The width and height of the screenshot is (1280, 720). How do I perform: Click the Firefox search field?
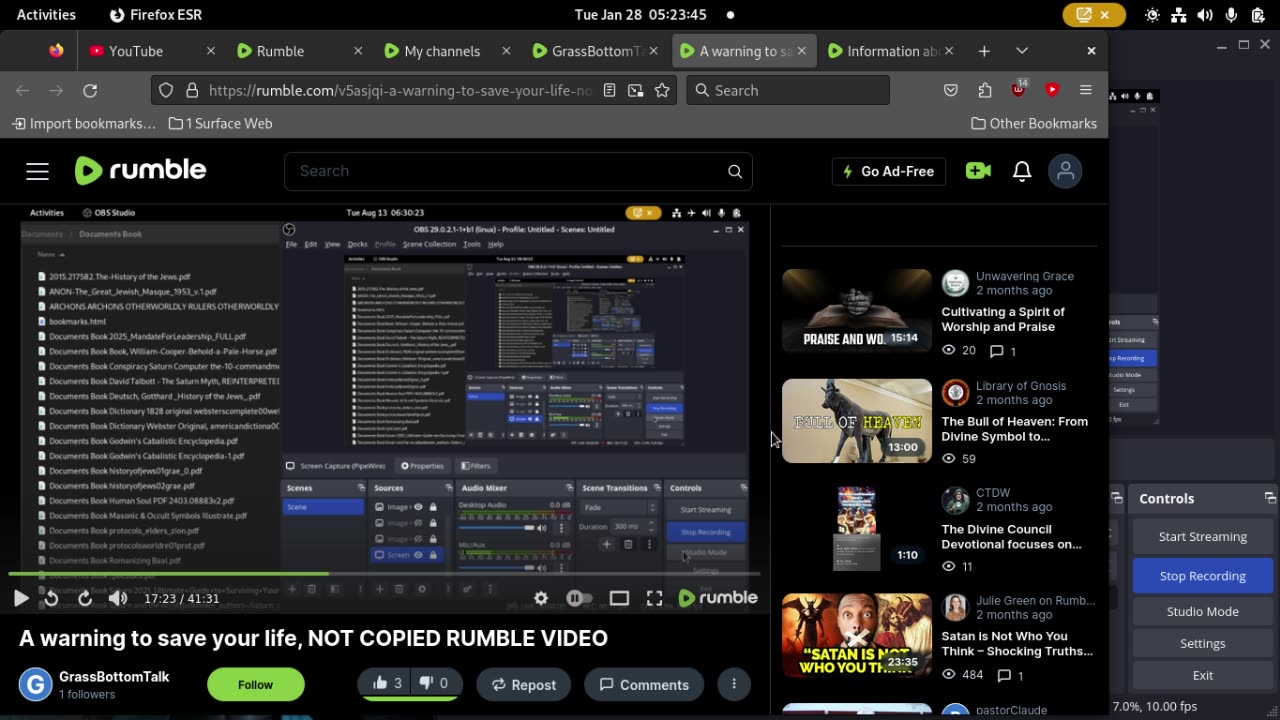click(788, 90)
